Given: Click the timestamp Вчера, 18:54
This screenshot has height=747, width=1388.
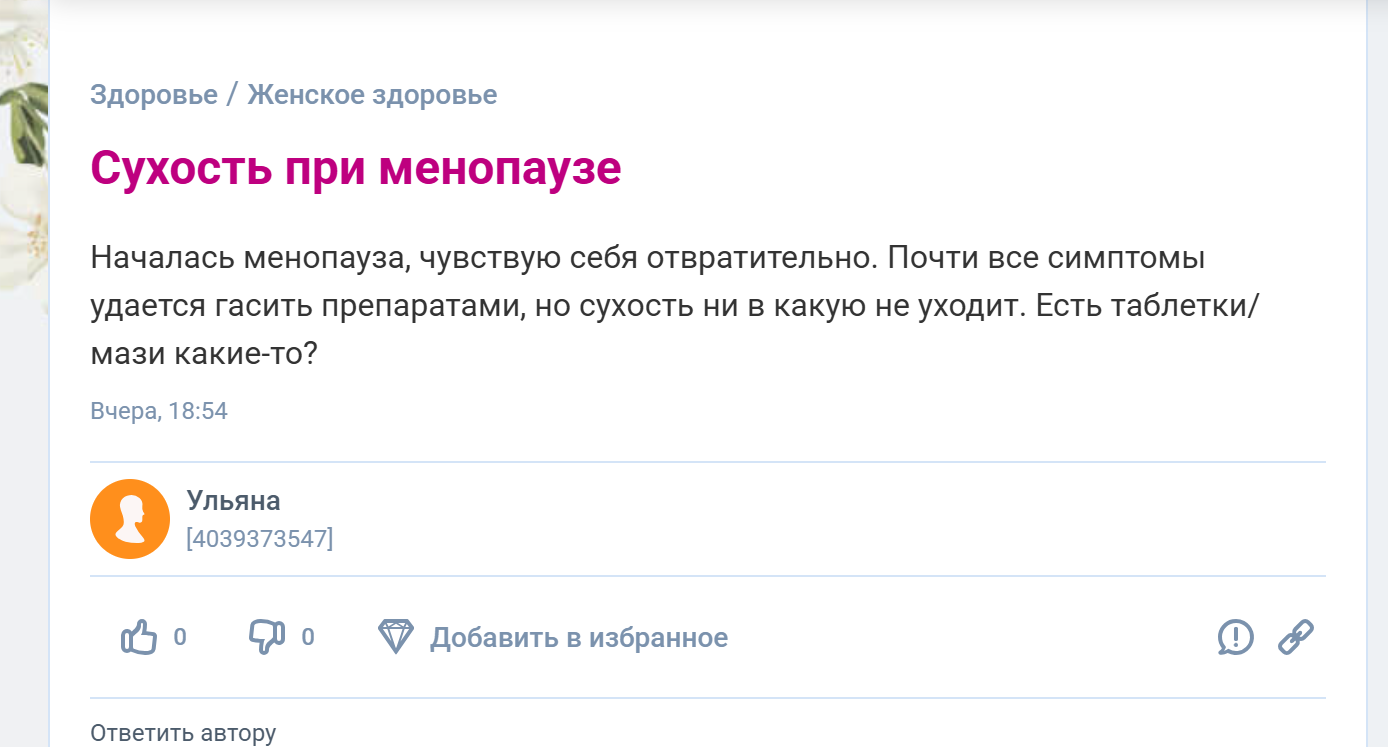Looking at the screenshot, I should [159, 411].
